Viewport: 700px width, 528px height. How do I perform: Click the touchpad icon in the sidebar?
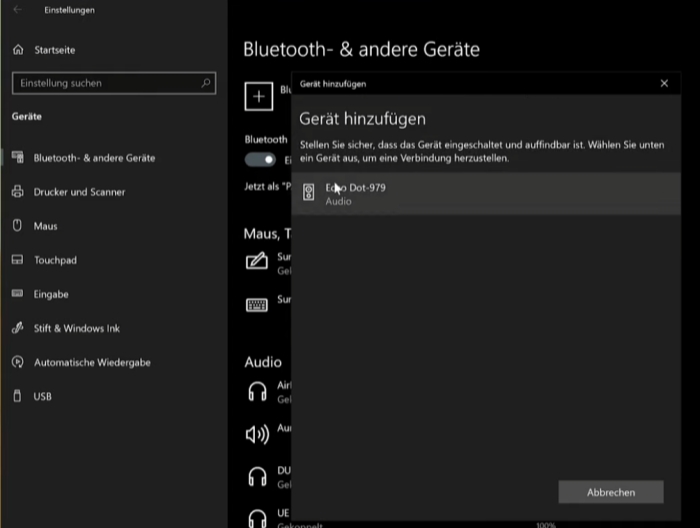click(x=17, y=259)
